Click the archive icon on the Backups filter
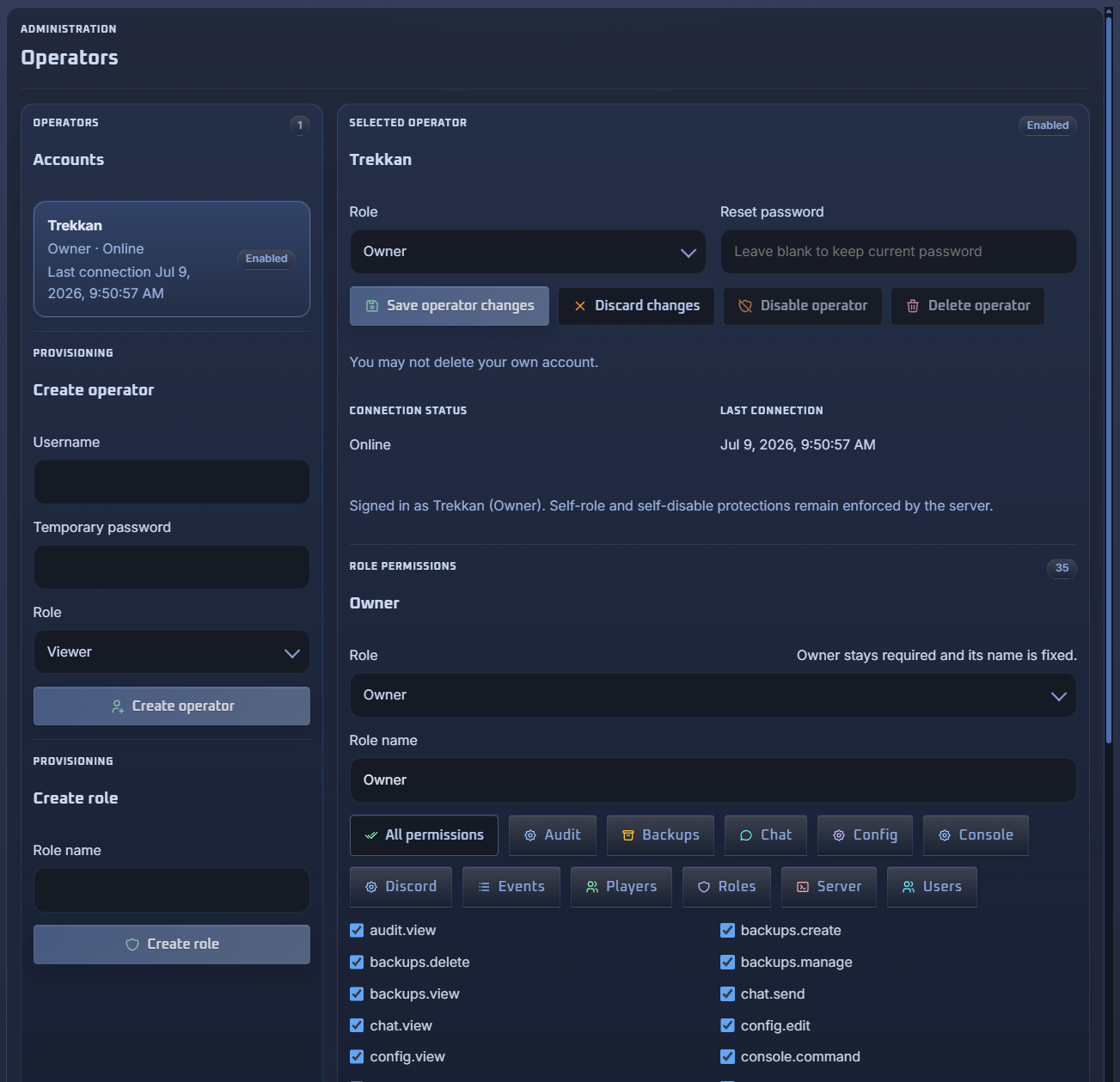The width and height of the screenshot is (1120, 1082). point(628,835)
